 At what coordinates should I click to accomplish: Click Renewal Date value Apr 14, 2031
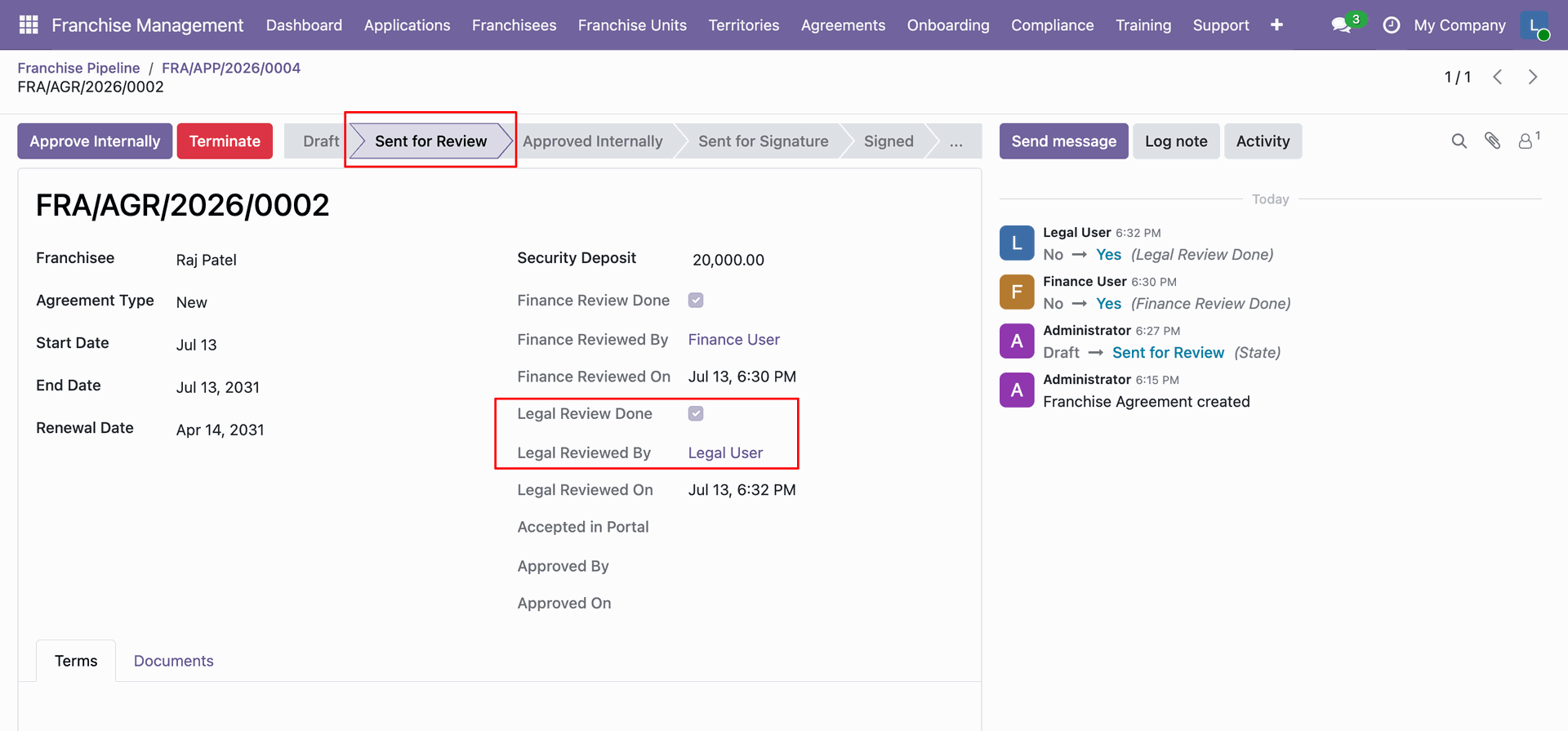[x=220, y=430]
